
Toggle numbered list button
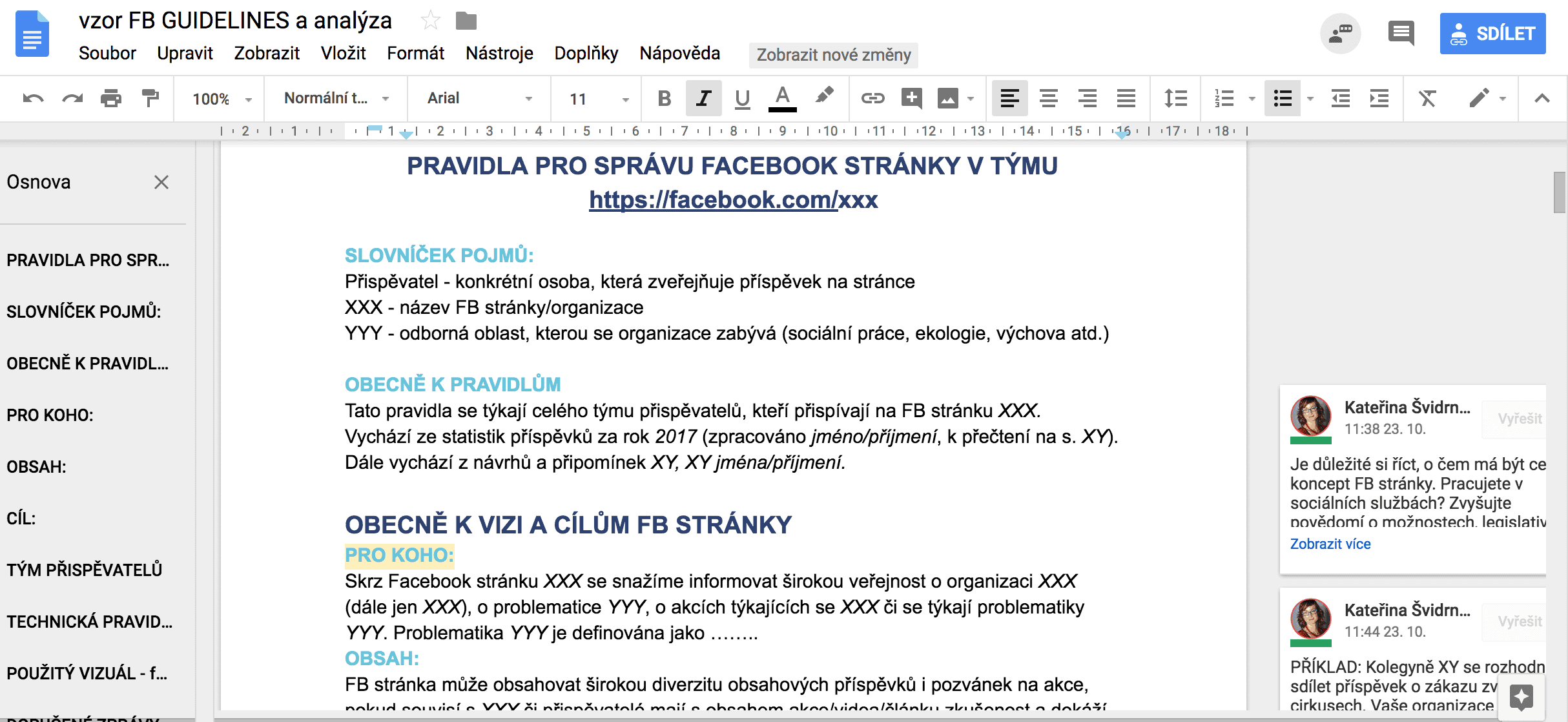pyautogui.click(x=1224, y=98)
